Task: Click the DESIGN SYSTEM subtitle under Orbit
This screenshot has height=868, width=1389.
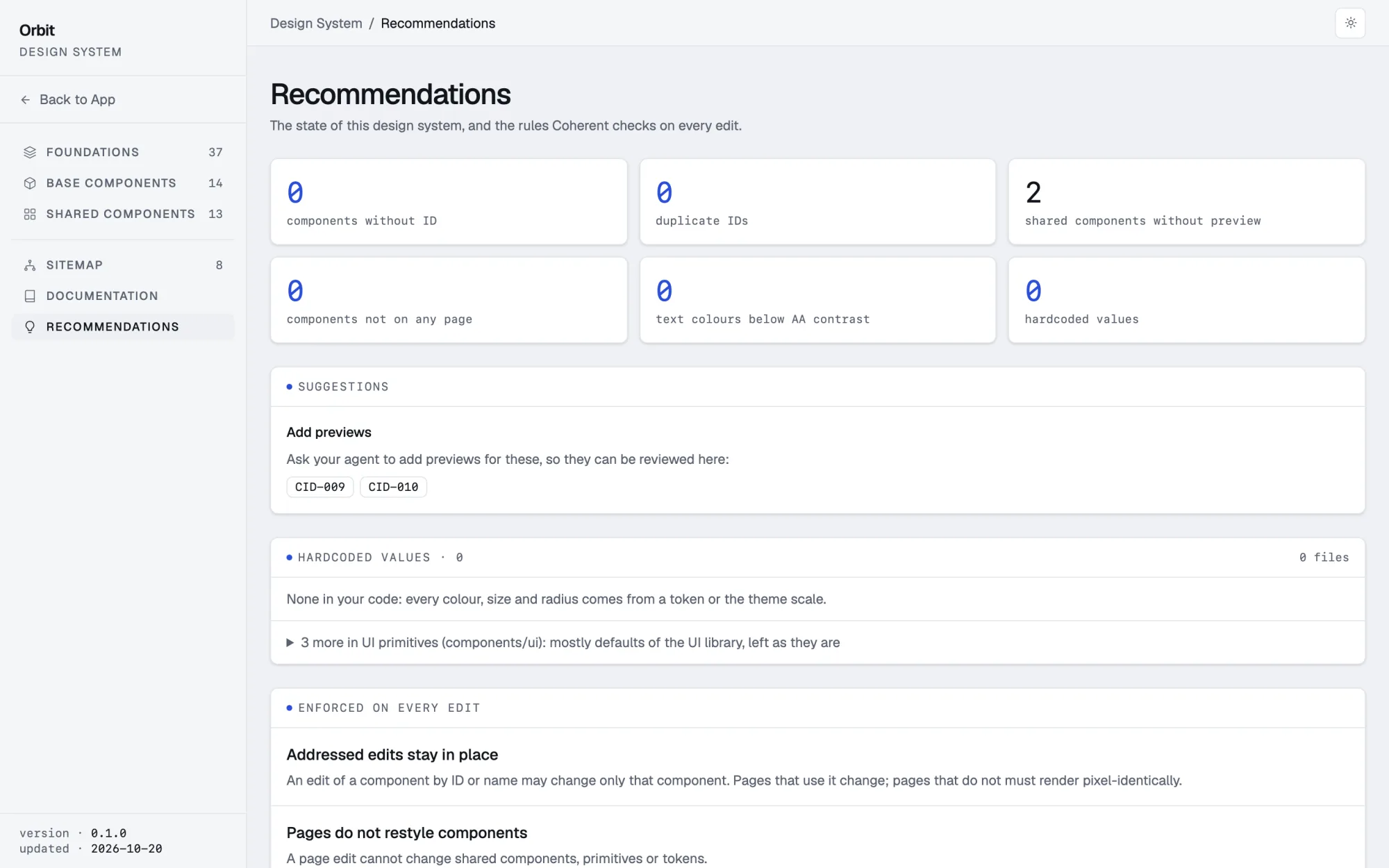Action: (70, 52)
